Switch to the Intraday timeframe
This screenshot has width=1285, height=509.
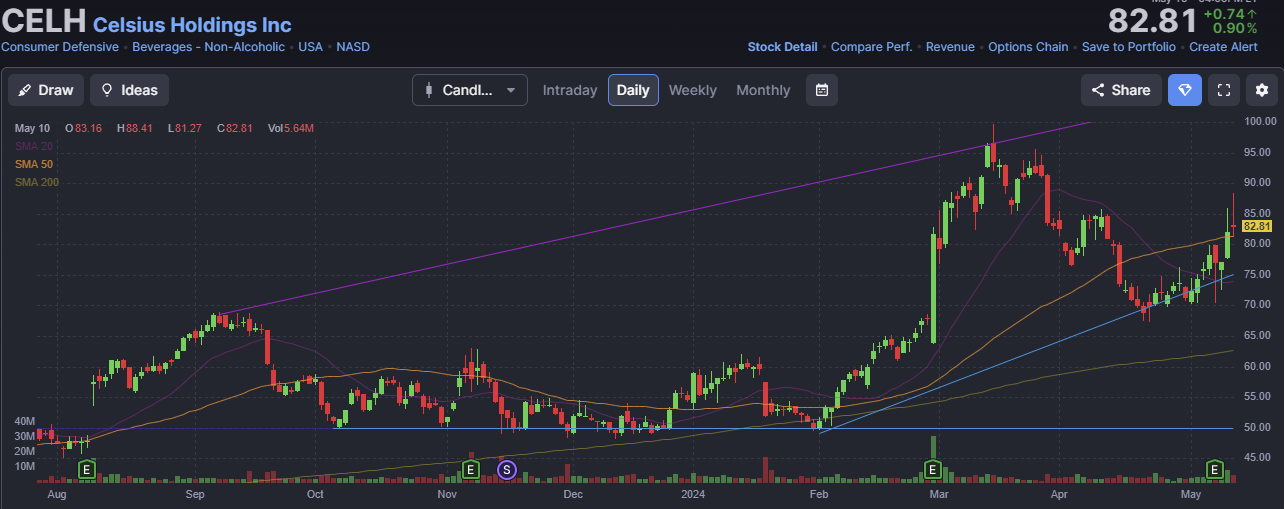pos(570,90)
